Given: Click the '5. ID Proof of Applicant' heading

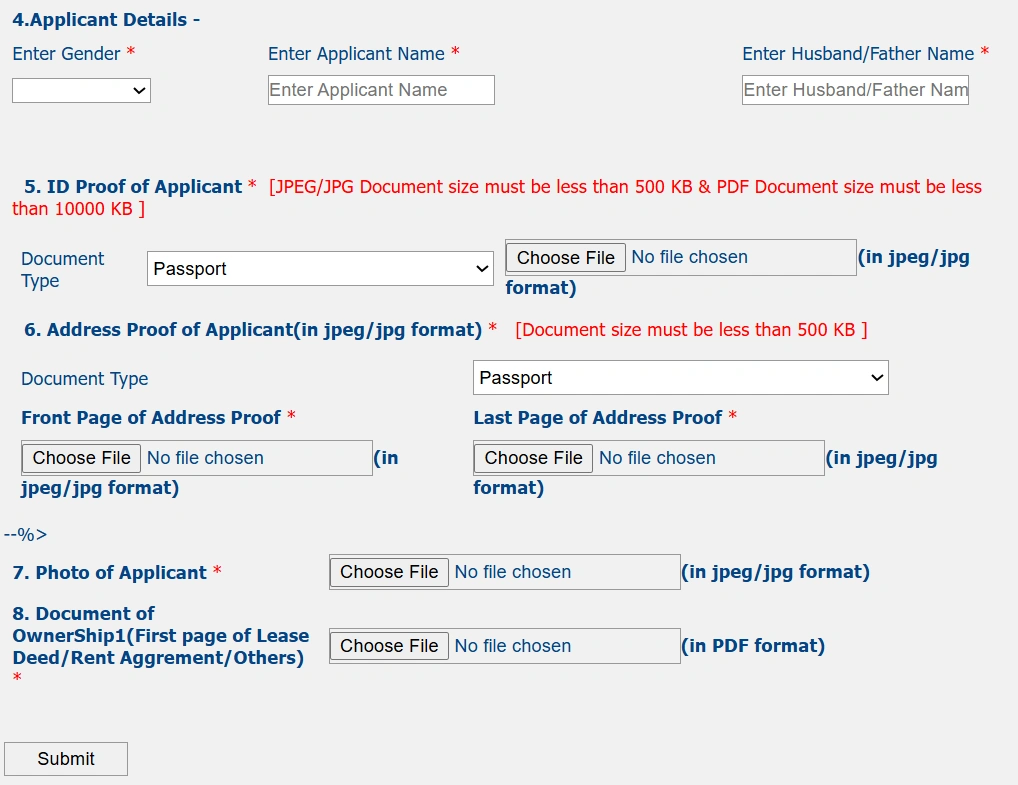Looking at the screenshot, I should (133, 187).
